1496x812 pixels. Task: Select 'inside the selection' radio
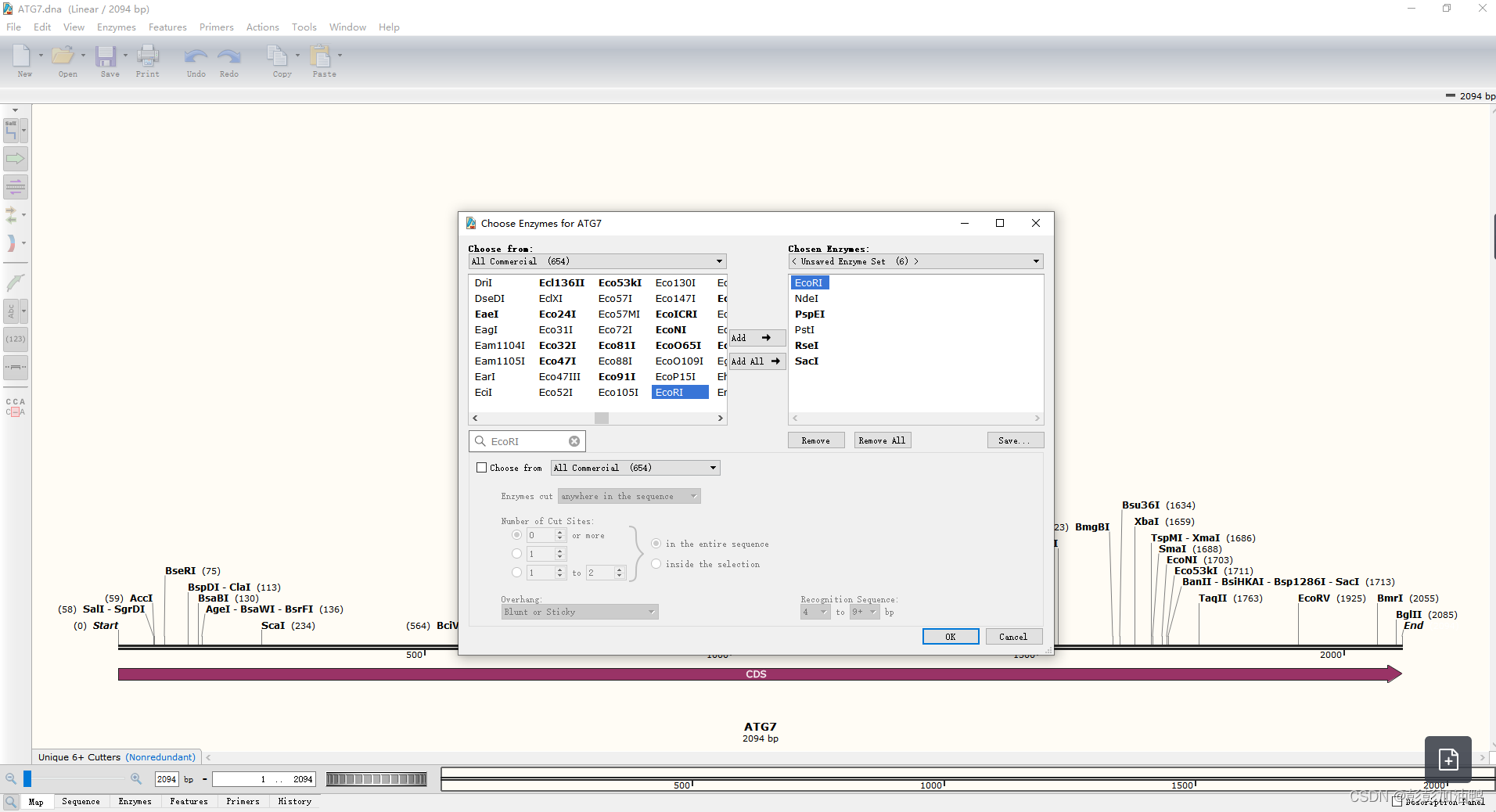click(656, 564)
